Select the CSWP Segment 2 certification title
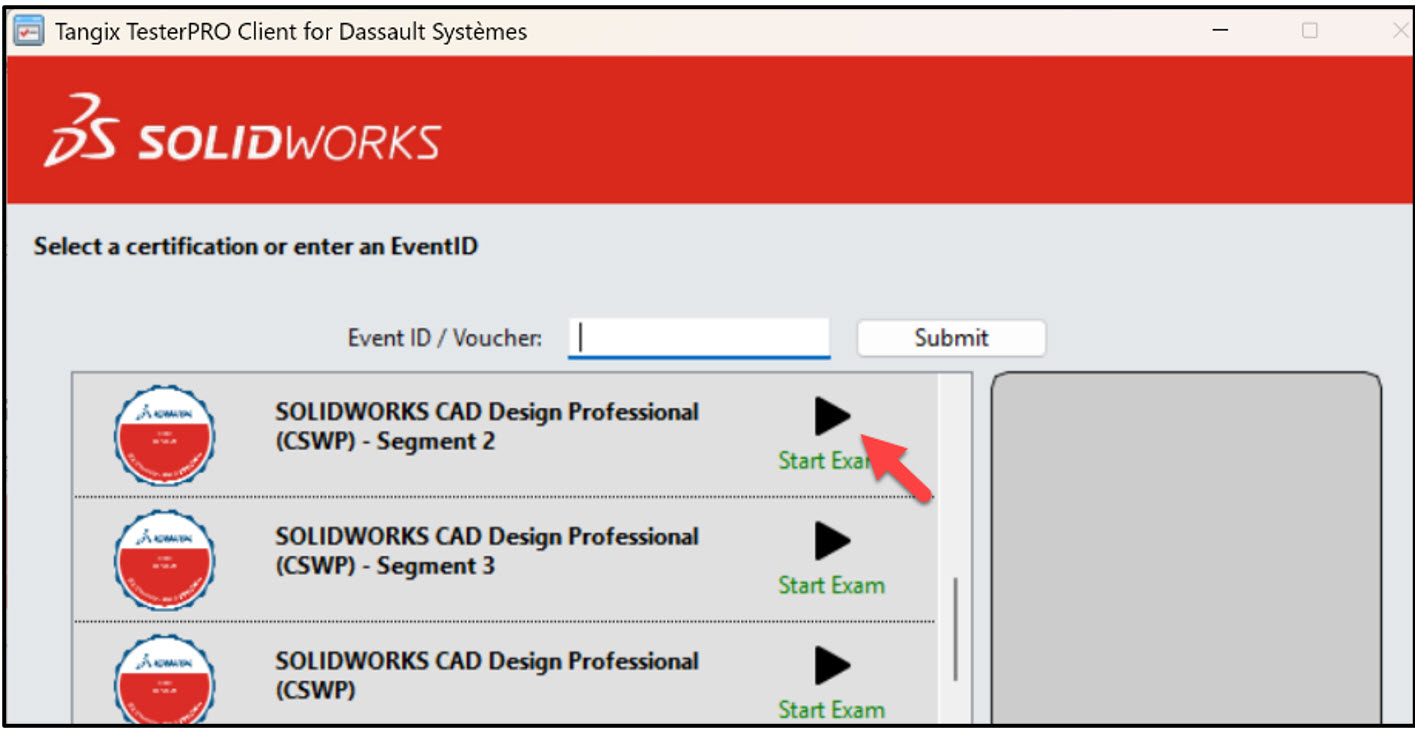 (487, 426)
